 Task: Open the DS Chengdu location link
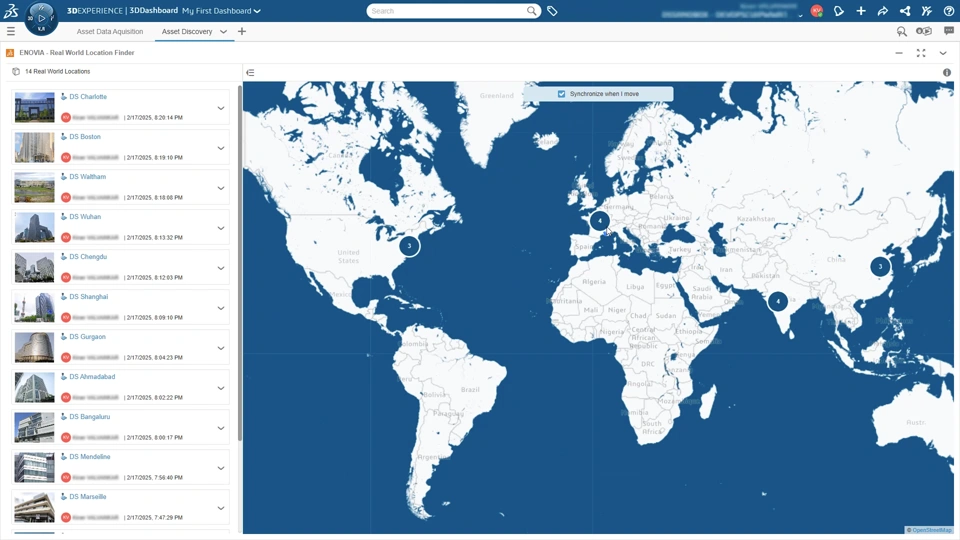pos(88,257)
